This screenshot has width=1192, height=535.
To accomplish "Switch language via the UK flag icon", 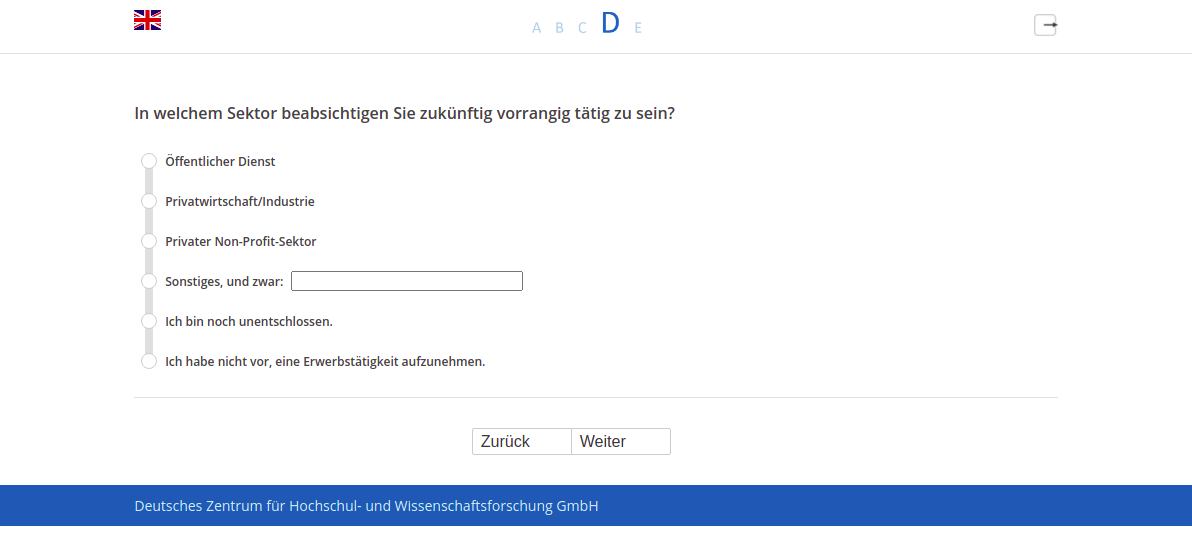I will pyautogui.click(x=147, y=20).
